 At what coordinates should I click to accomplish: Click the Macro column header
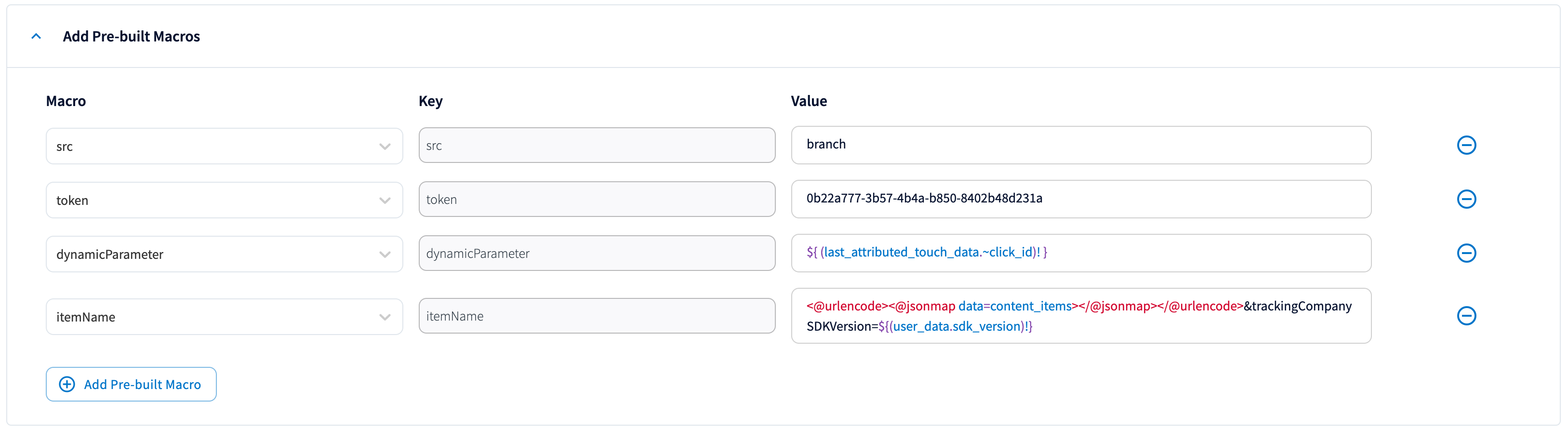click(x=66, y=101)
